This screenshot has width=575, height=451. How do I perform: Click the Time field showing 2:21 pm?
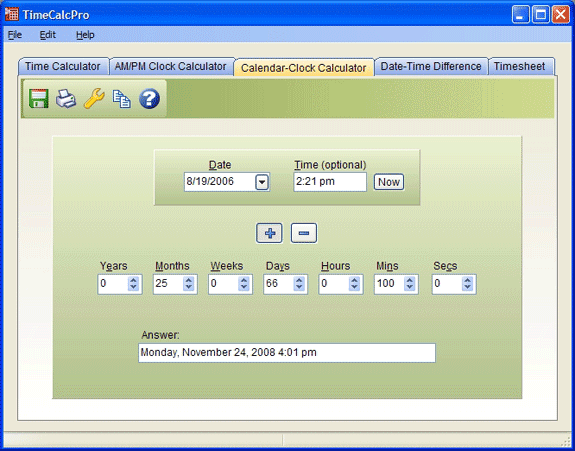[x=330, y=182]
